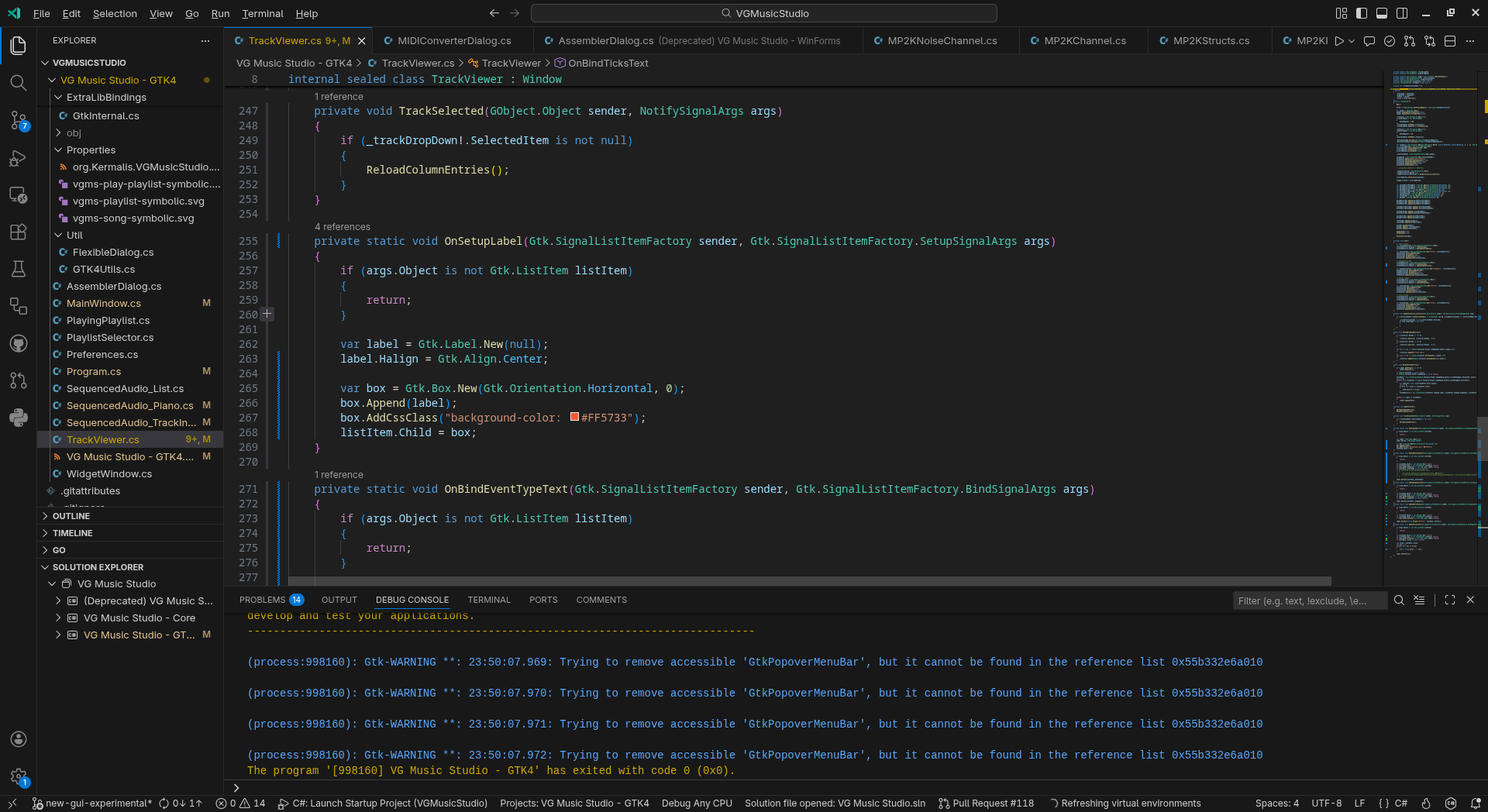Screen dimensions: 1488x812
Task: Click the Manage settings gear icon
Action: (x=18, y=776)
